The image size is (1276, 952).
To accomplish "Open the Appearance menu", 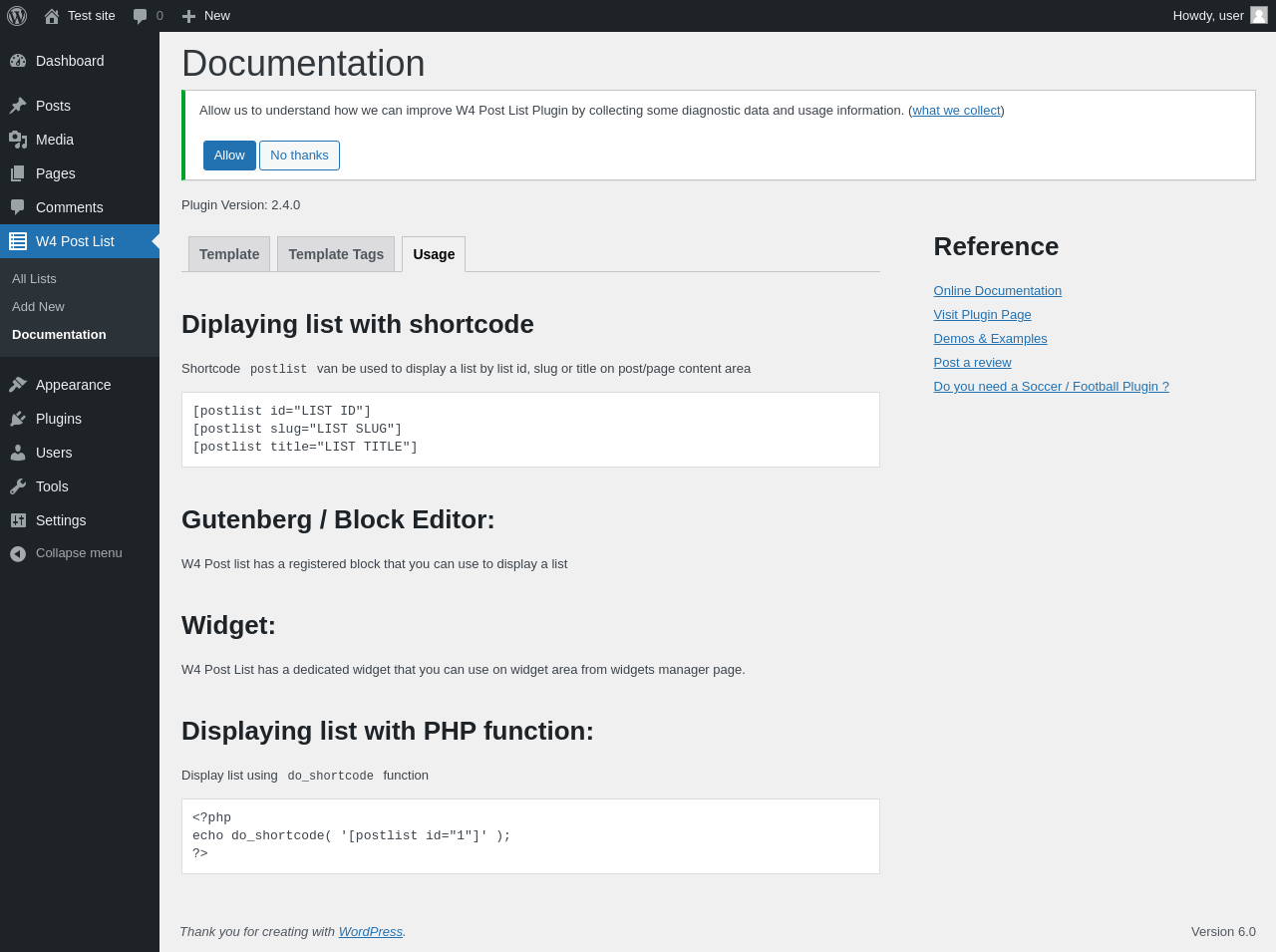I will click(80, 385).
